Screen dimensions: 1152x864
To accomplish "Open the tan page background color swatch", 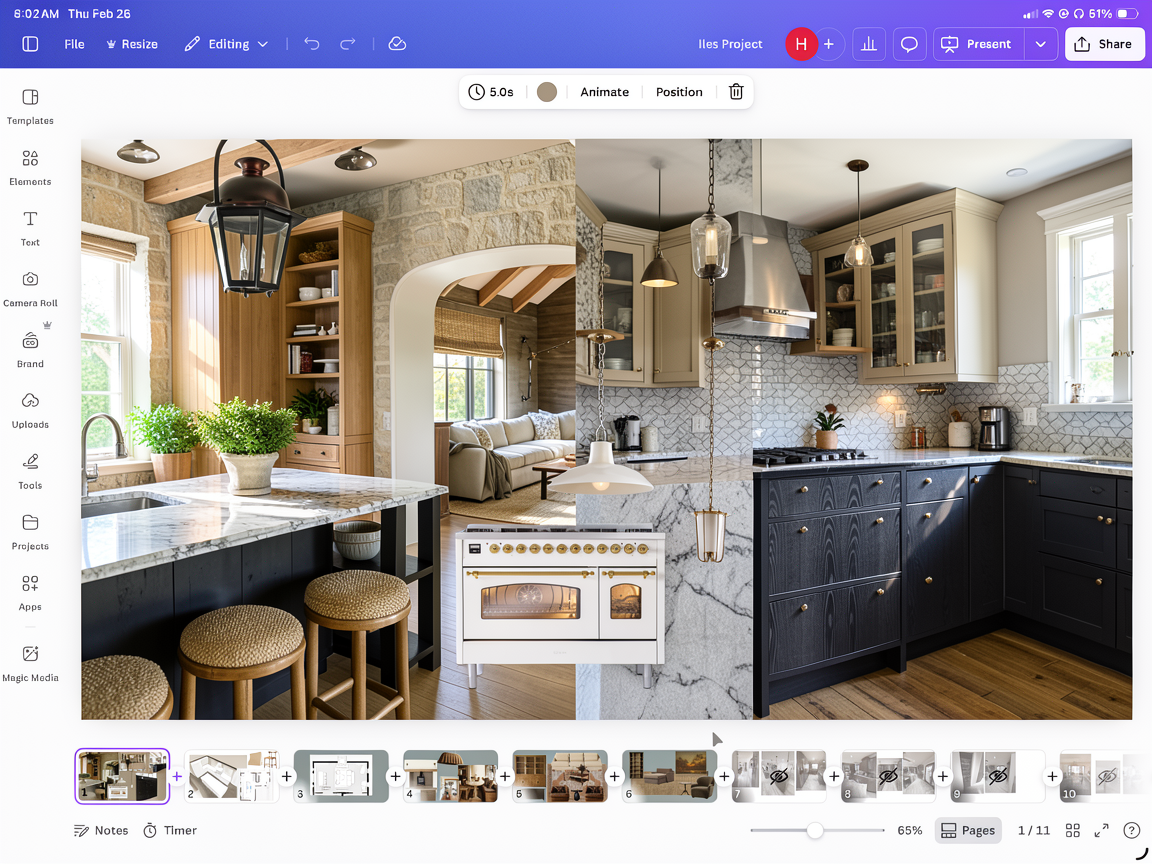I will point(546,92).
